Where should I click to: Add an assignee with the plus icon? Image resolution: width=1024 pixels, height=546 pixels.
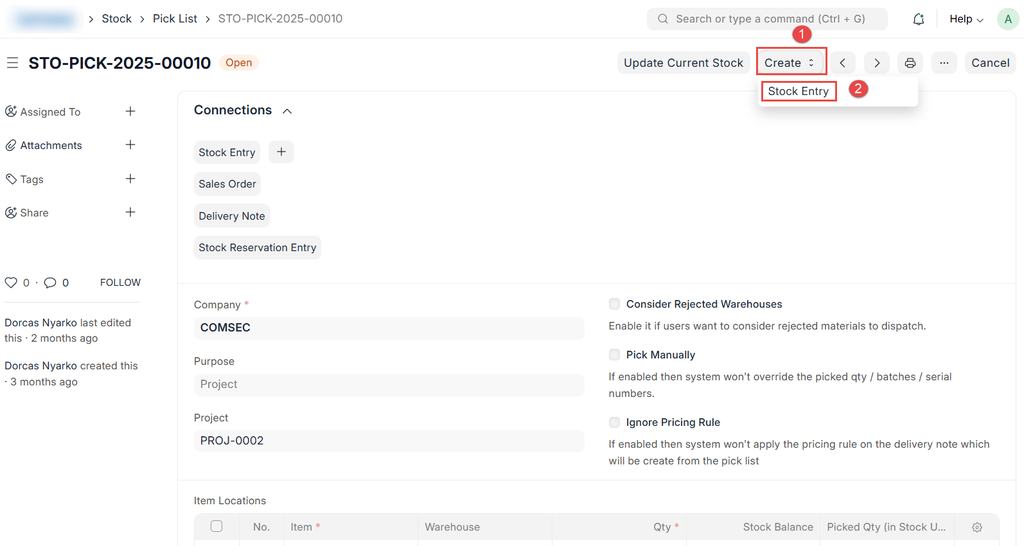(130, 112)
